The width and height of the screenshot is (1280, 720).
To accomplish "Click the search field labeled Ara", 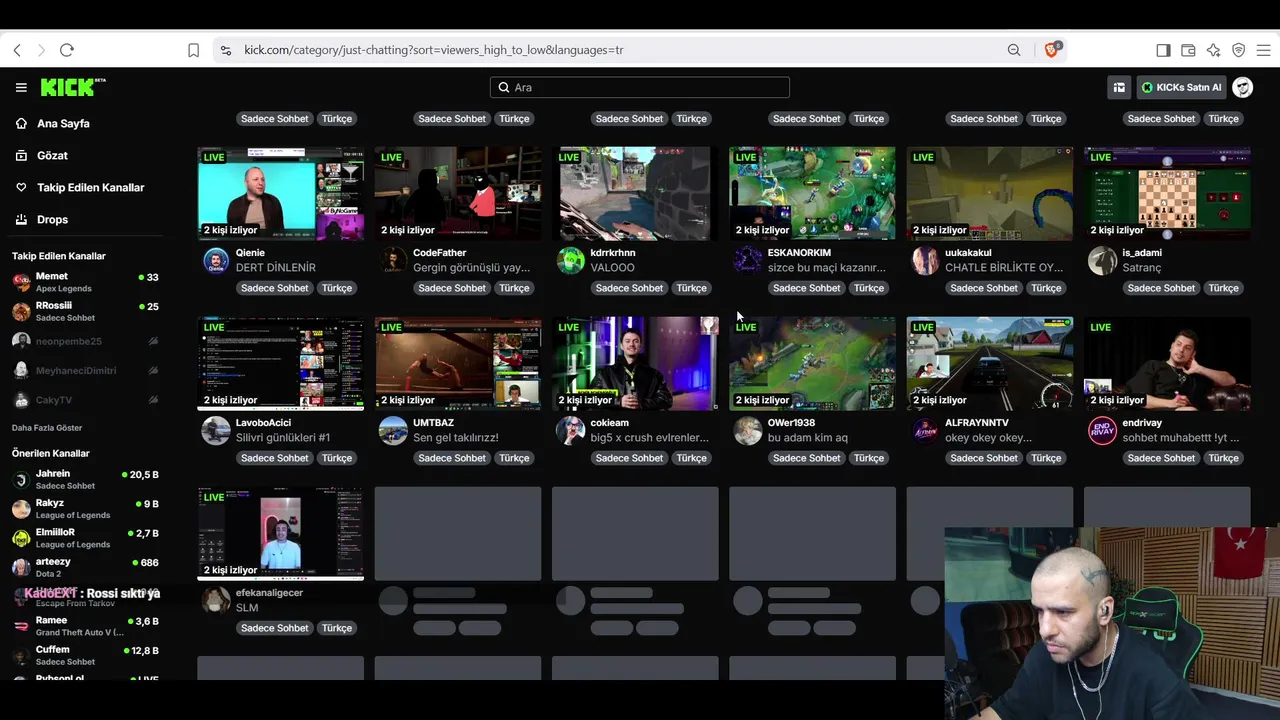I will [640, 87].
